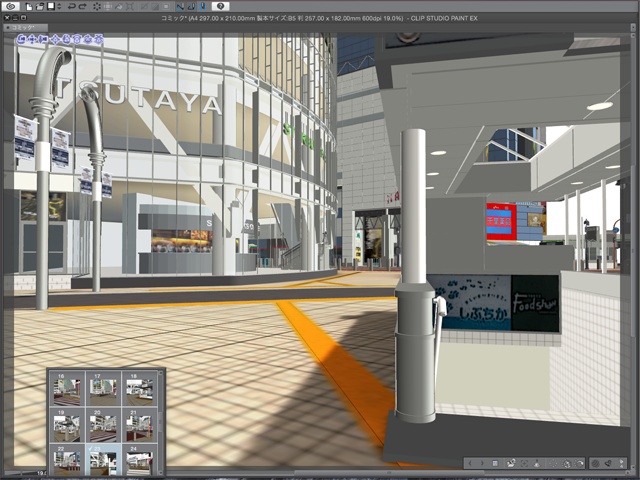Select the fifth object rotation manipulator icon

67,40
